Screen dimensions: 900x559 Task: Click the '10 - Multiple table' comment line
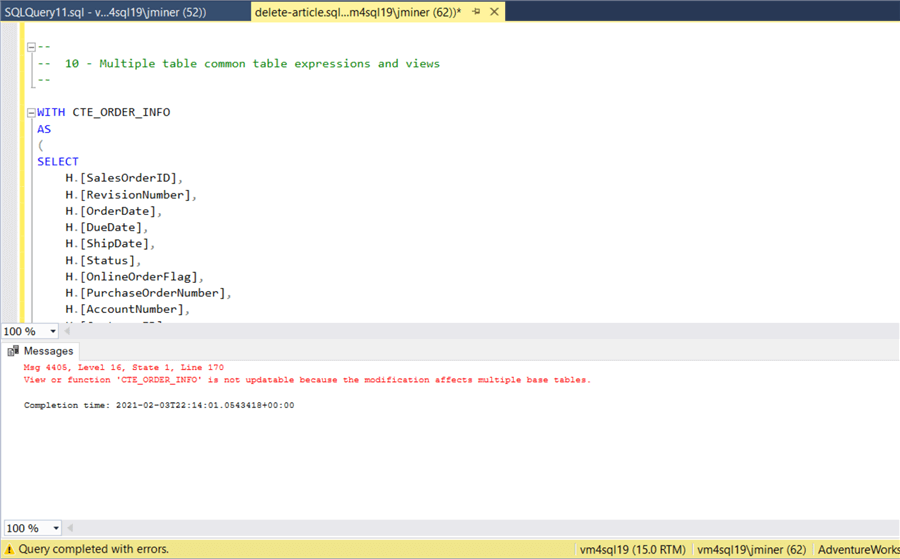pos(239,64)
